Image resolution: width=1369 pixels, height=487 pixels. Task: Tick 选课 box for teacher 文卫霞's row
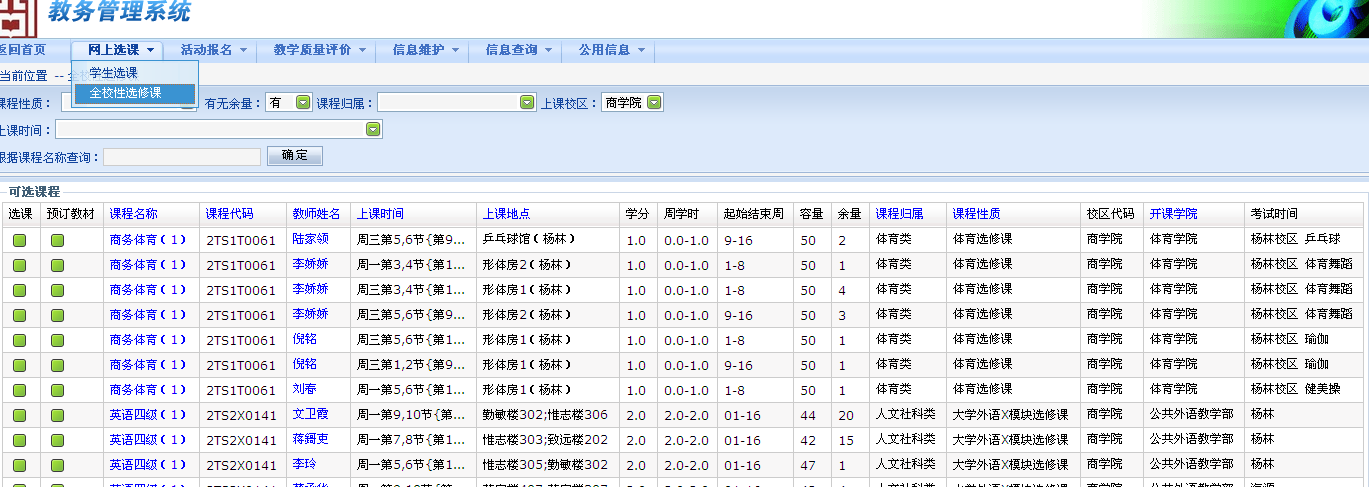coord(20,415)
